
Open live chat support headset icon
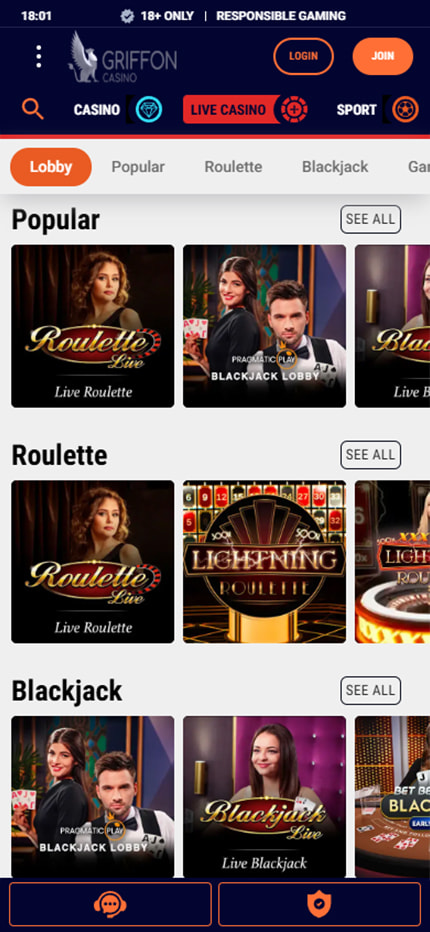click(110, 905)
